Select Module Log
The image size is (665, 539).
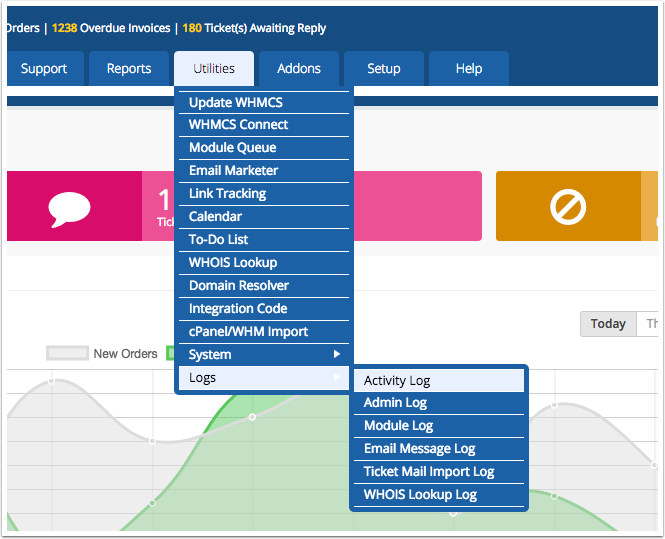pyautogui.click(x=439, y=425)
